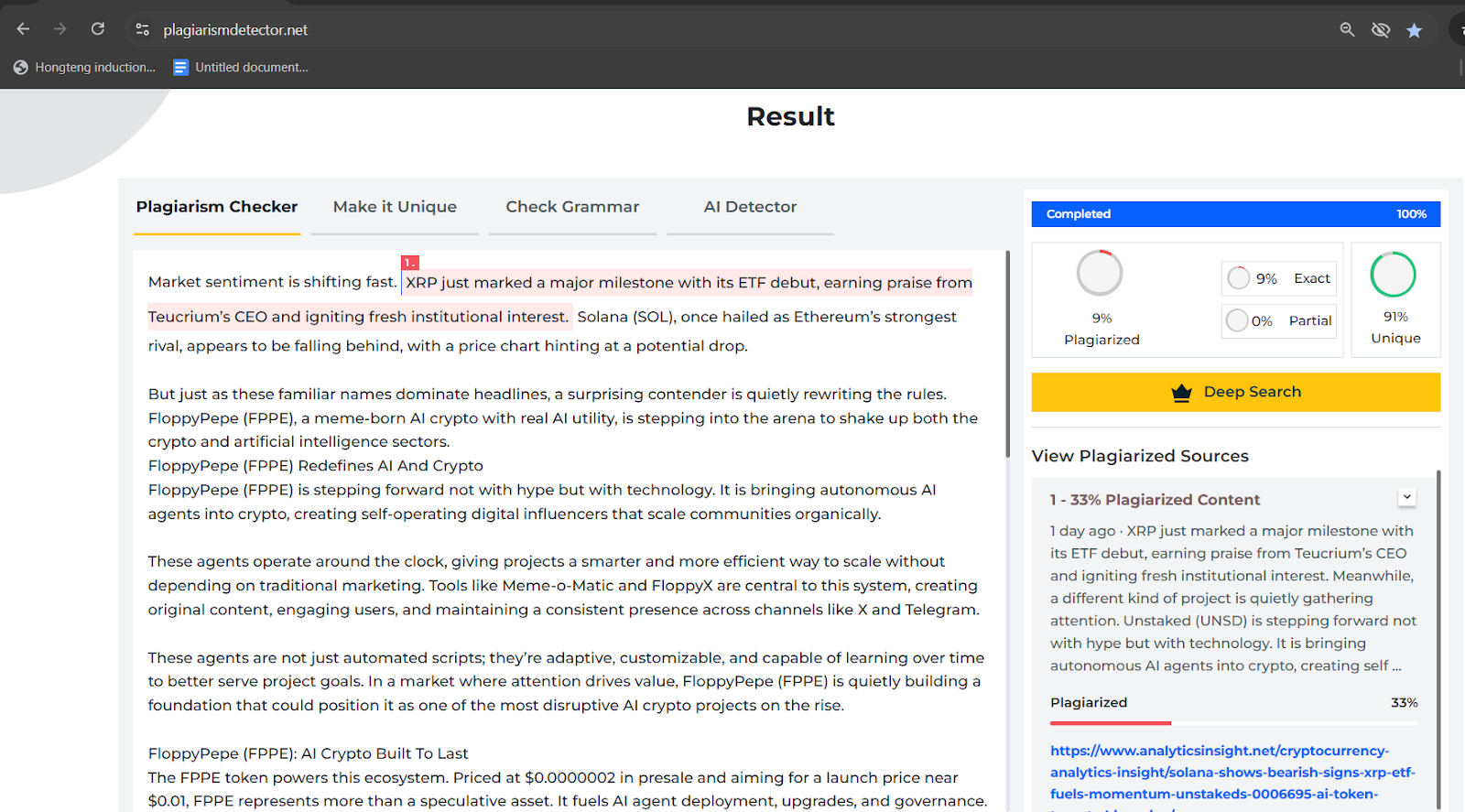The width and height of the screenshot is (1465, 812).
Task: Open the Hongteng induction bookmark
Action: click(84, 67)
